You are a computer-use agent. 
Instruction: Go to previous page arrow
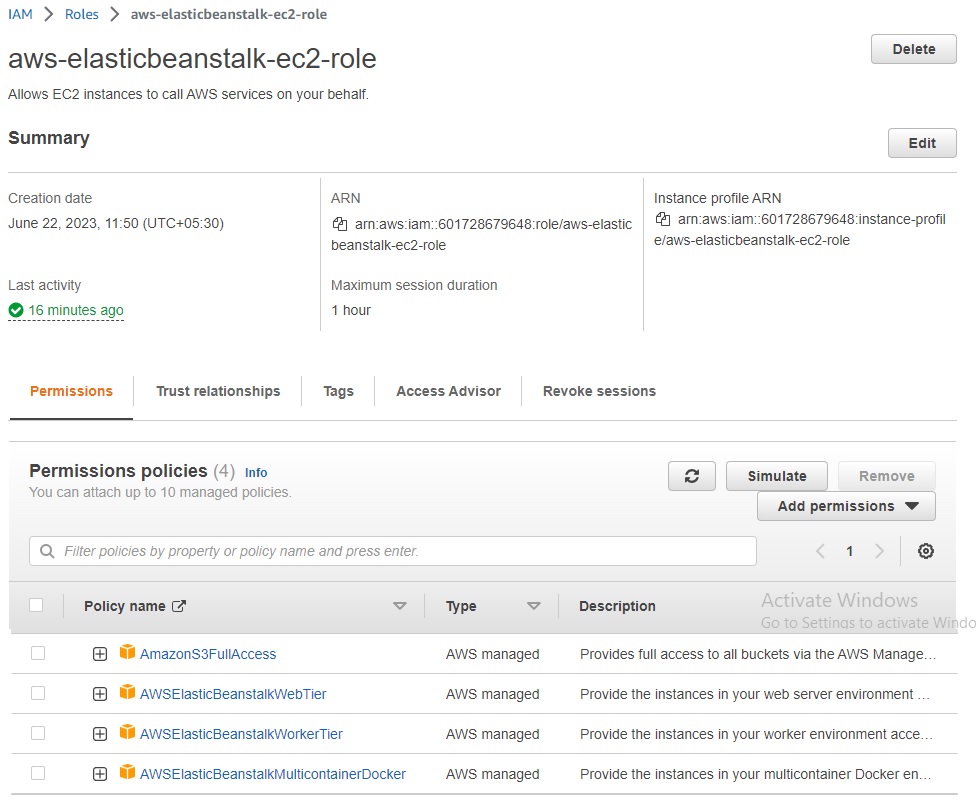(820, 550)
